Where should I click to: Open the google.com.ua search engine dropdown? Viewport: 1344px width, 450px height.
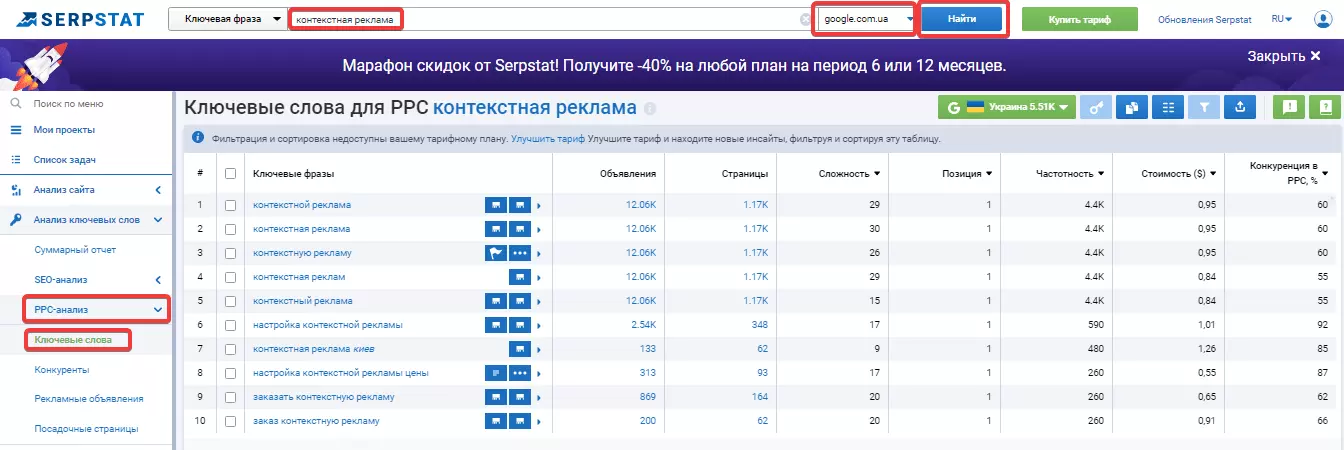866,19
